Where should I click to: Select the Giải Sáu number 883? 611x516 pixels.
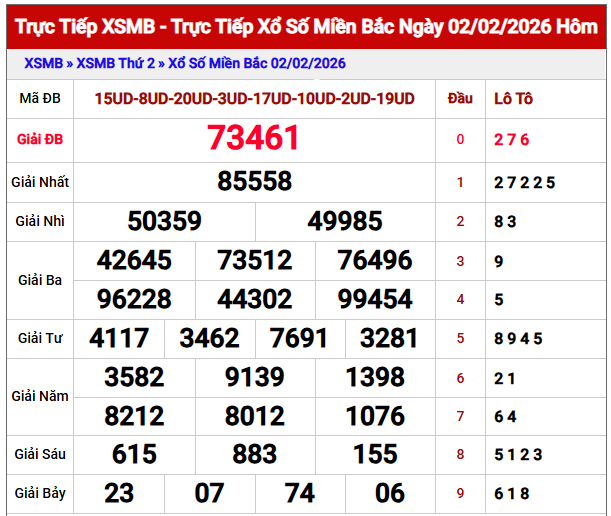click(x=255, y=454)
